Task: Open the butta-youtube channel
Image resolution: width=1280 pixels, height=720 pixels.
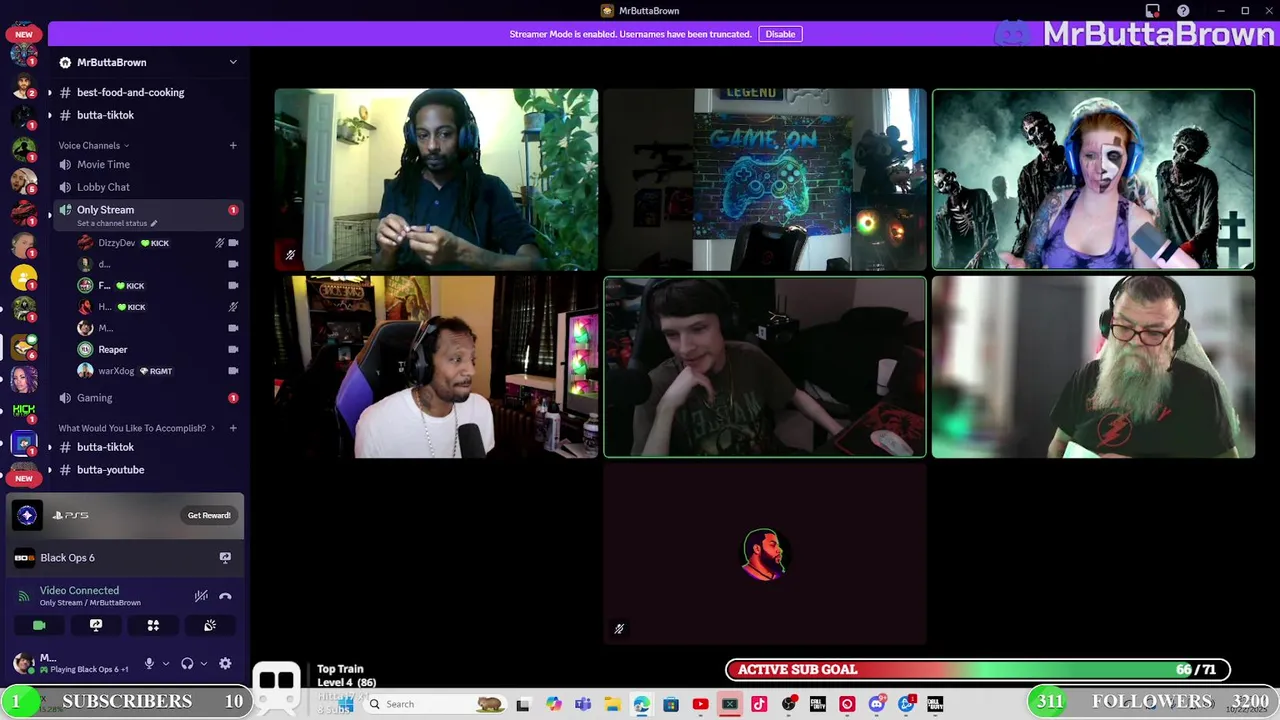Action: point(110,470)
